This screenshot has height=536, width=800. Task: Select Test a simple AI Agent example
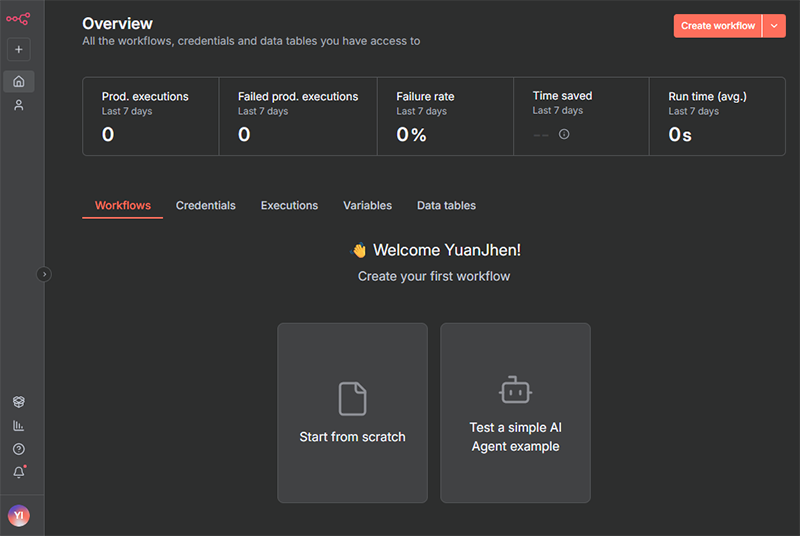(x=515, y=412)
